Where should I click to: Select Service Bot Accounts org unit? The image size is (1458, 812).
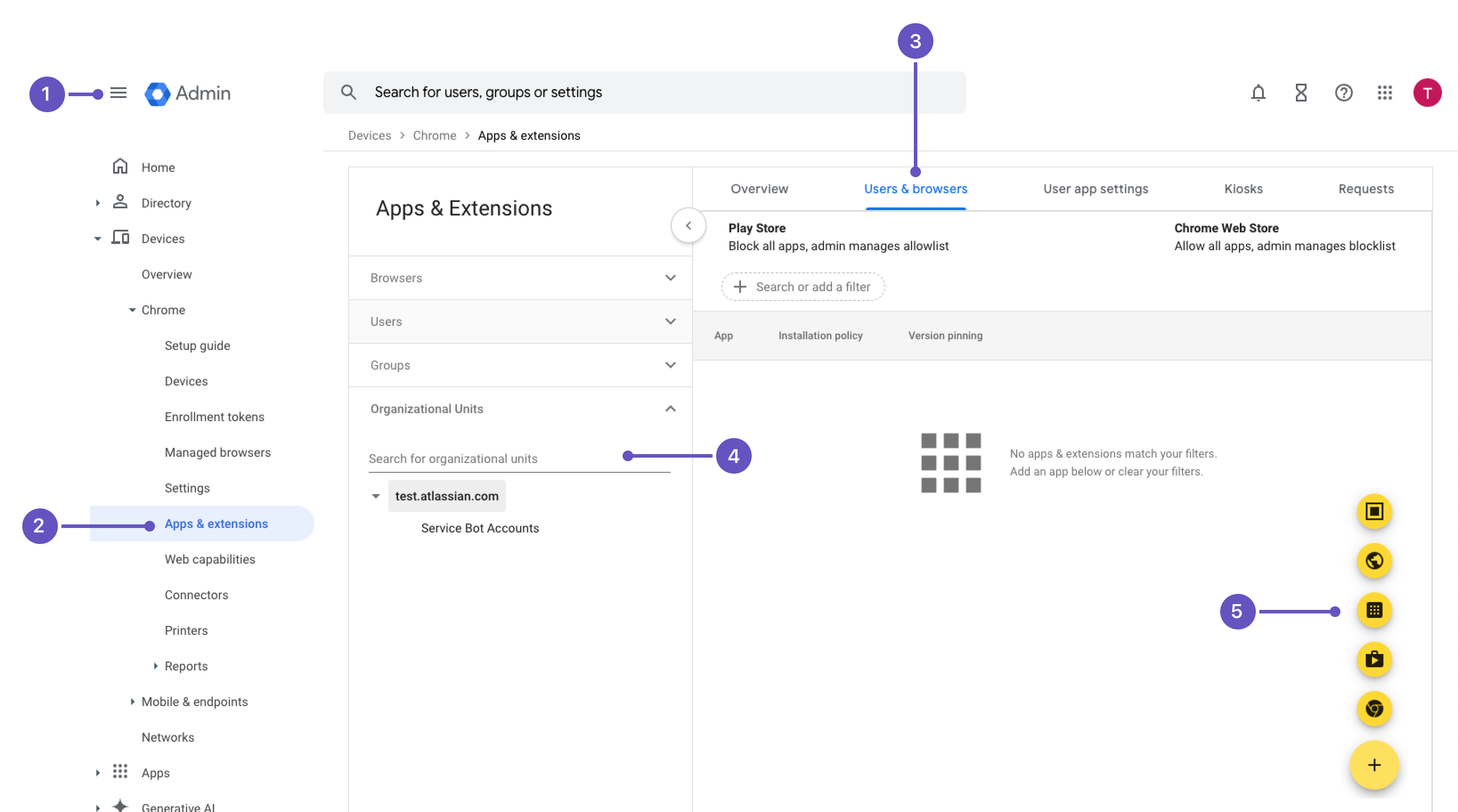coord(480,528)
